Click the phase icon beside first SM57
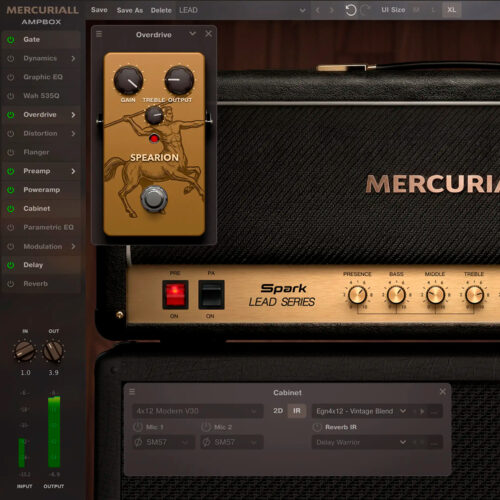The width and height of the screenshot is (500, 500). pyautogui.click(x=138, y=442)
